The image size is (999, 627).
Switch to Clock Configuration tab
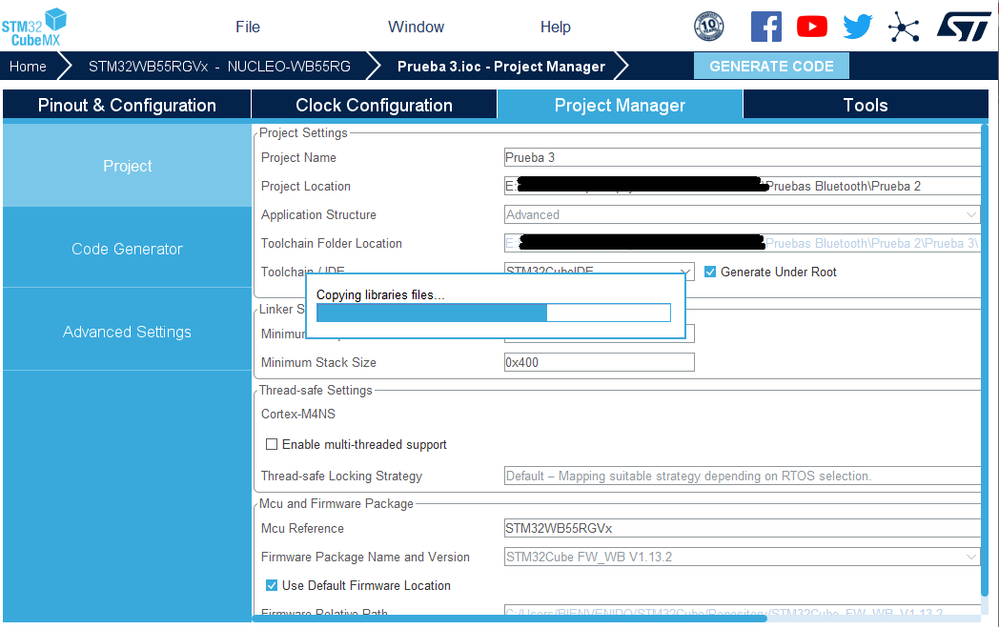pyautogui.click(x=374, y=104)
